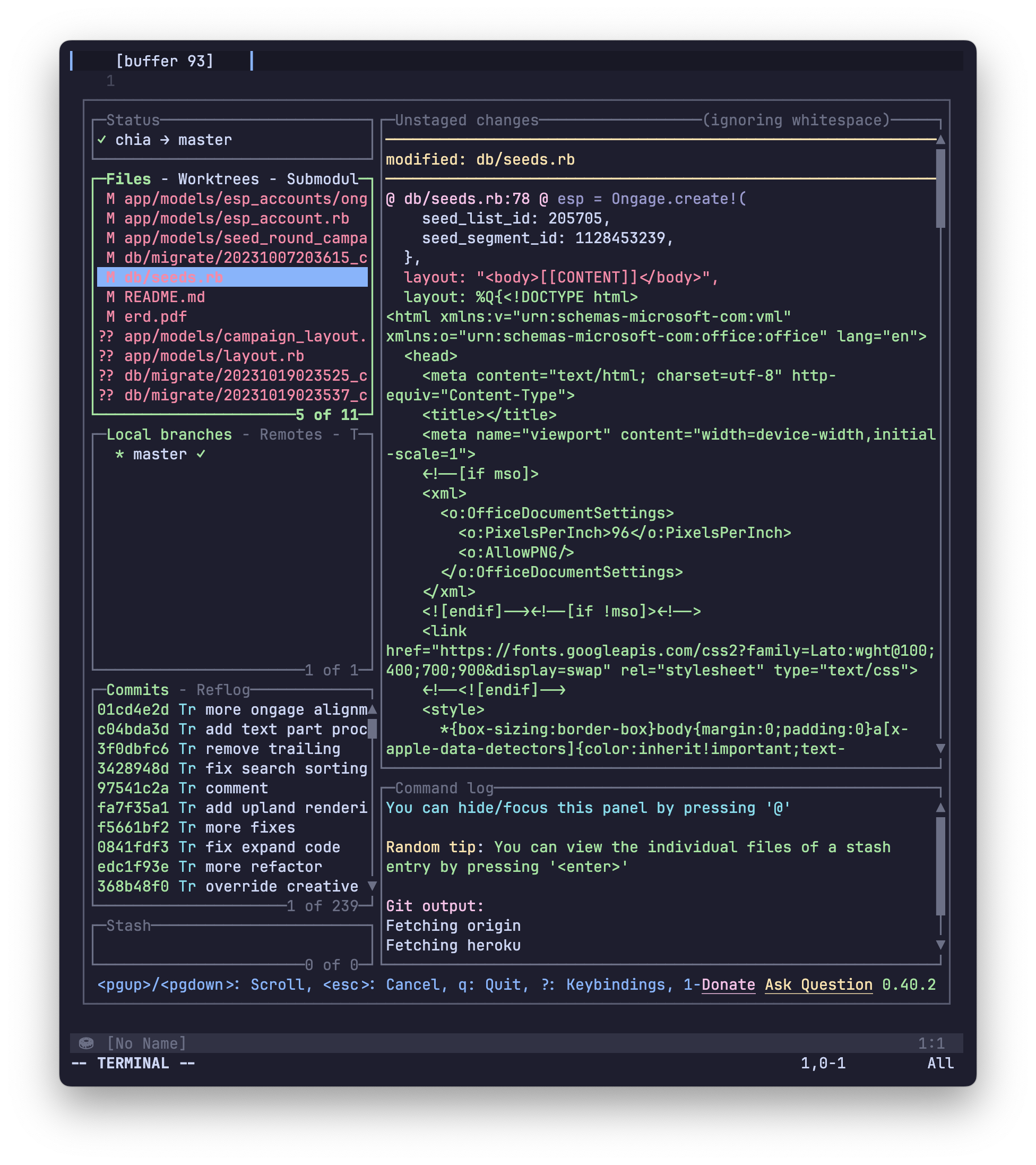Select commit c04bda3d add text part
The image size is (1036, 1165).
coord(231,729)
